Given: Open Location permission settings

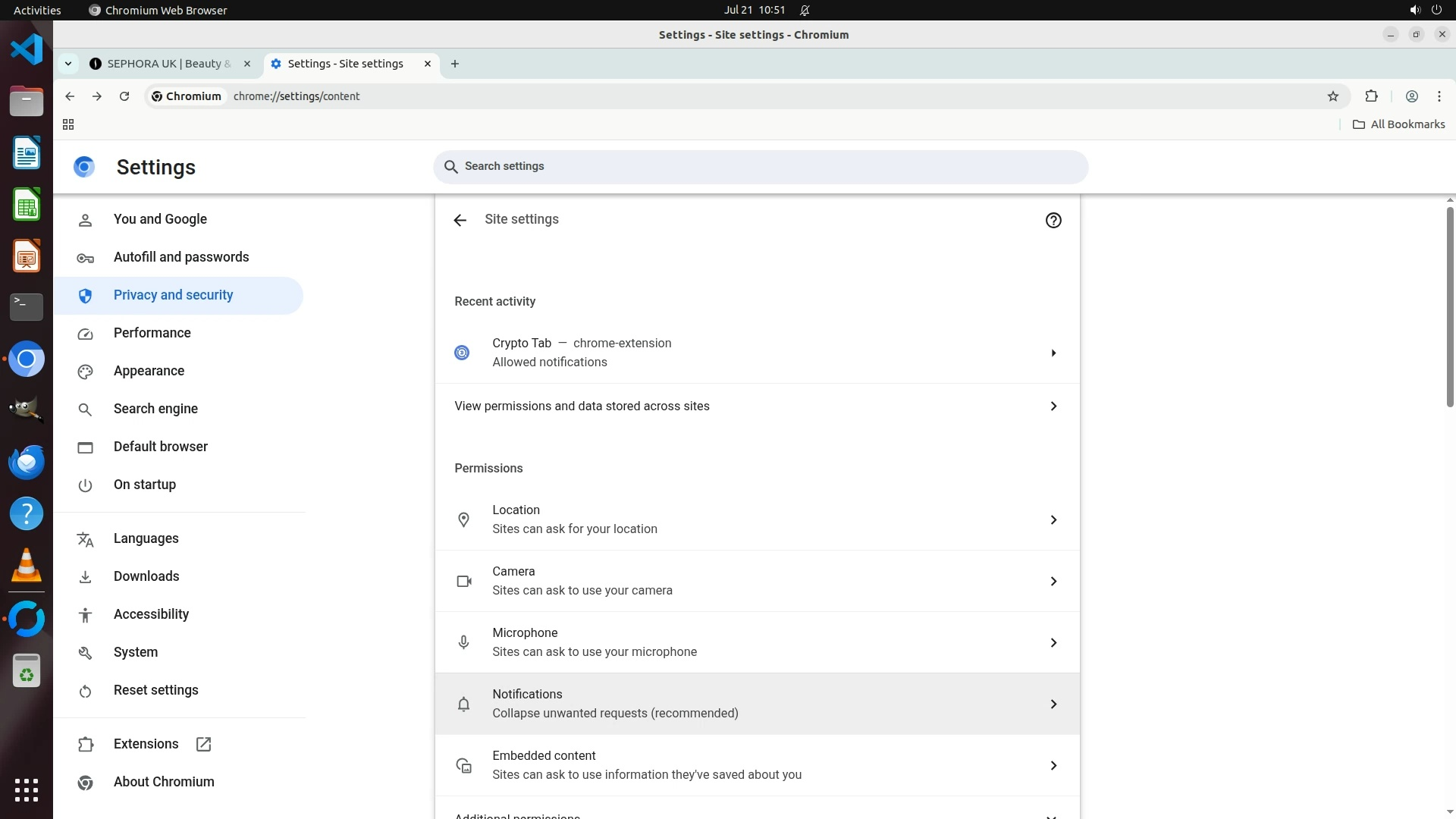Looking at the screenshot, I should click(756, 519).
